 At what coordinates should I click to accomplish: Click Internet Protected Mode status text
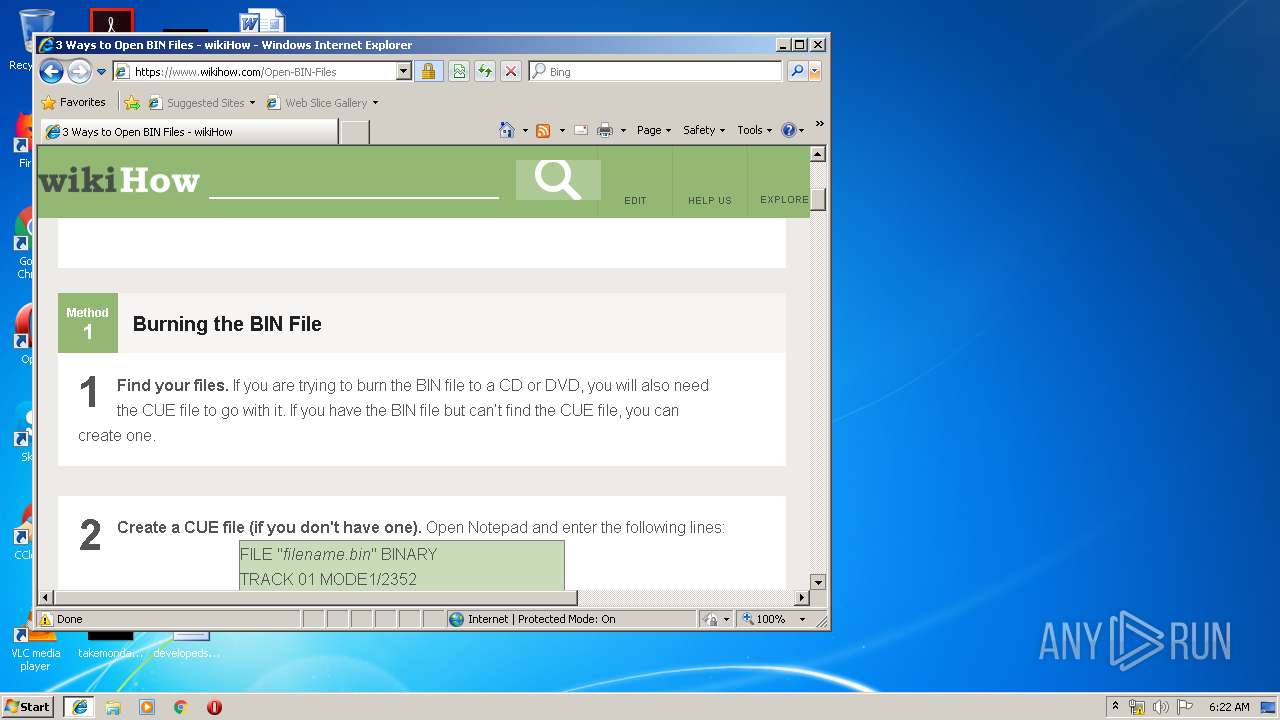pos(541,619)
